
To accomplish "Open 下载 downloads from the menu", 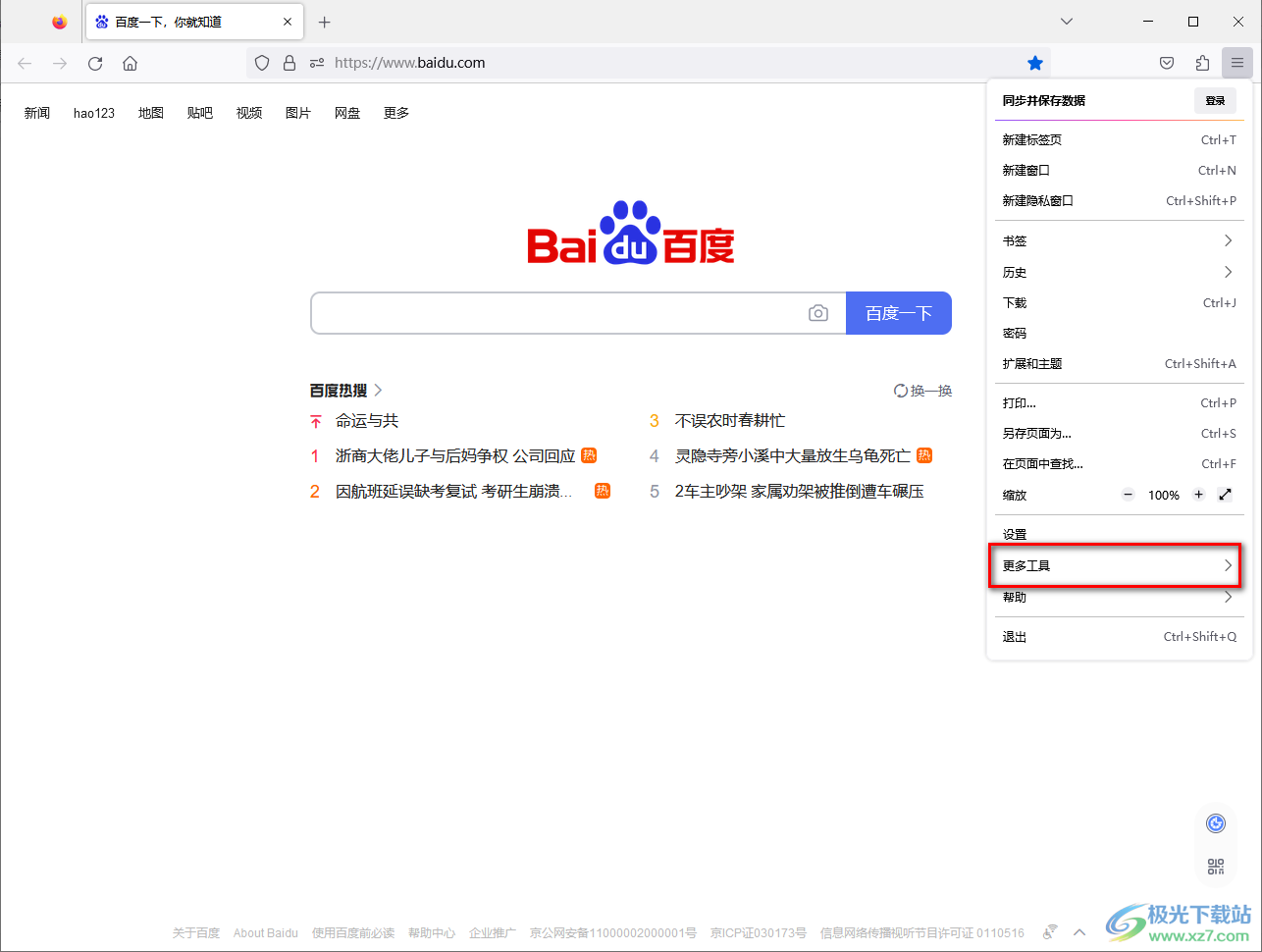I will tap(1119, 302).
